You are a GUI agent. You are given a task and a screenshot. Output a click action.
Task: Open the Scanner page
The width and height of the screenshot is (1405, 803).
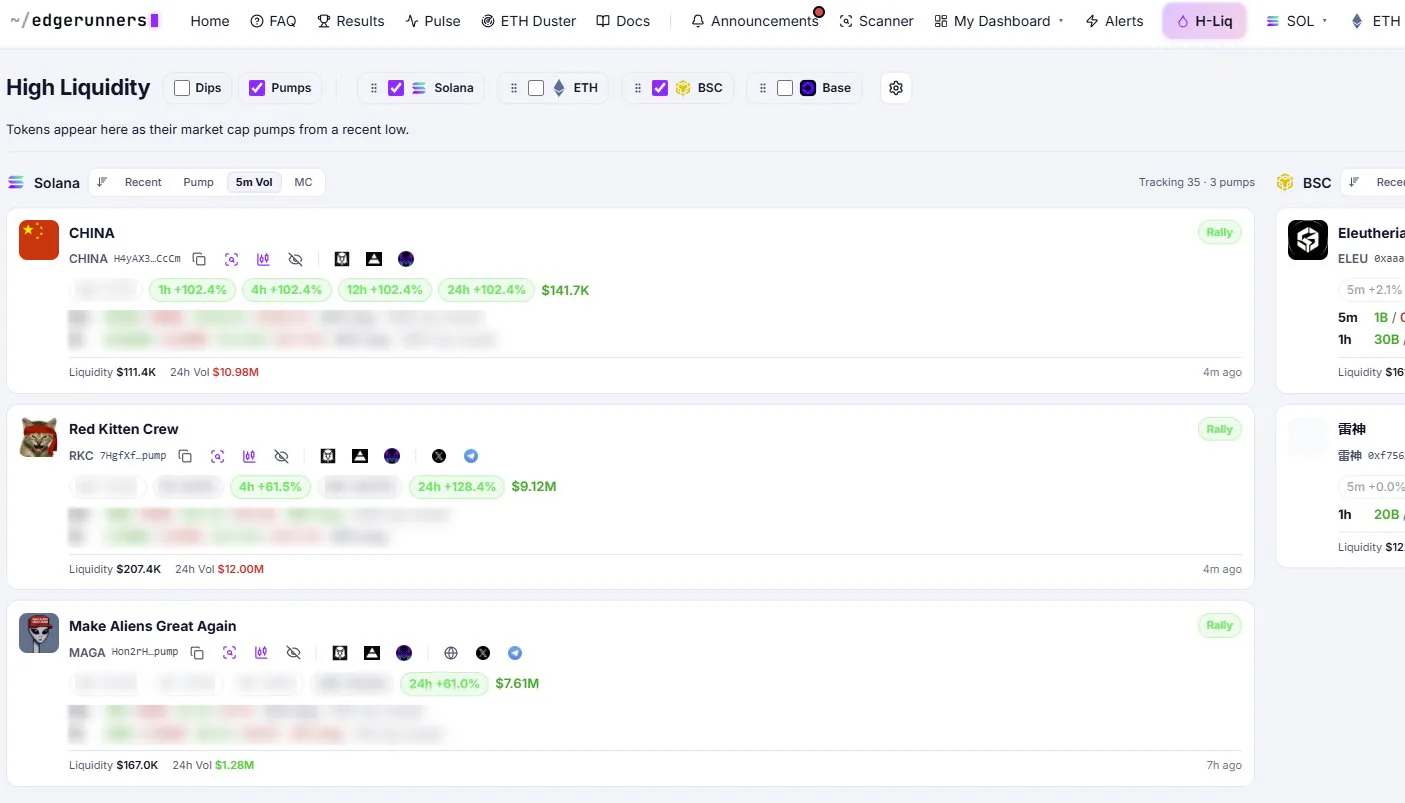coord(876,21)
